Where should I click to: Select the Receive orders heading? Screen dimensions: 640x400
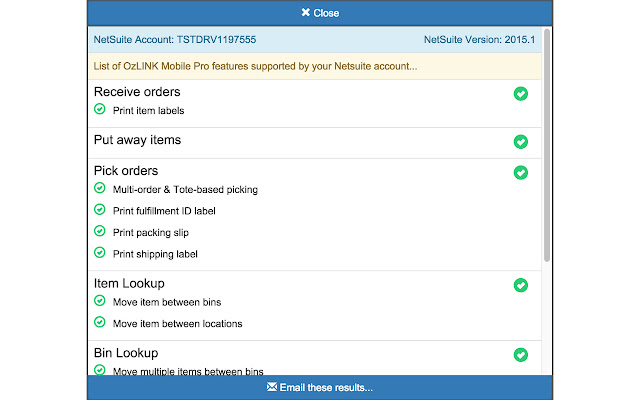(x=137, y=92)
